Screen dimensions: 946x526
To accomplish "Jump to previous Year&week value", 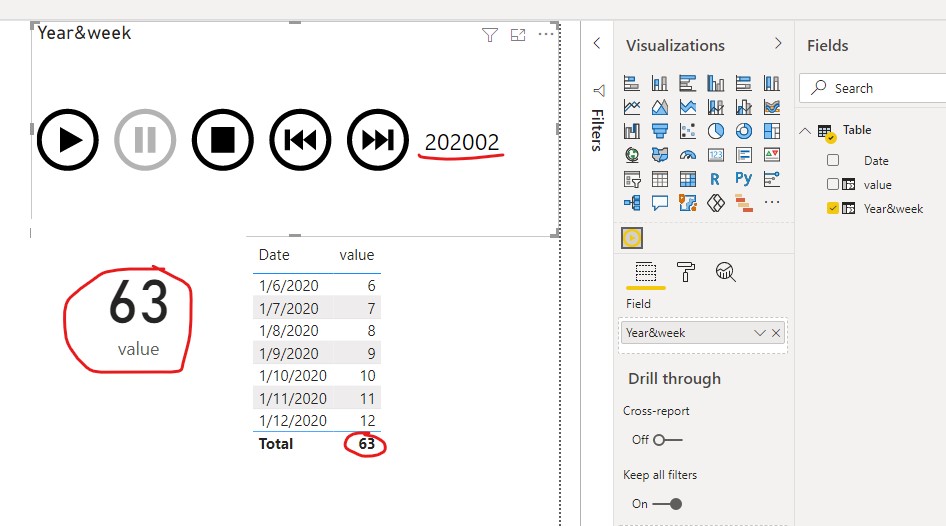I will pyautogui.click(x=300, y=140).
